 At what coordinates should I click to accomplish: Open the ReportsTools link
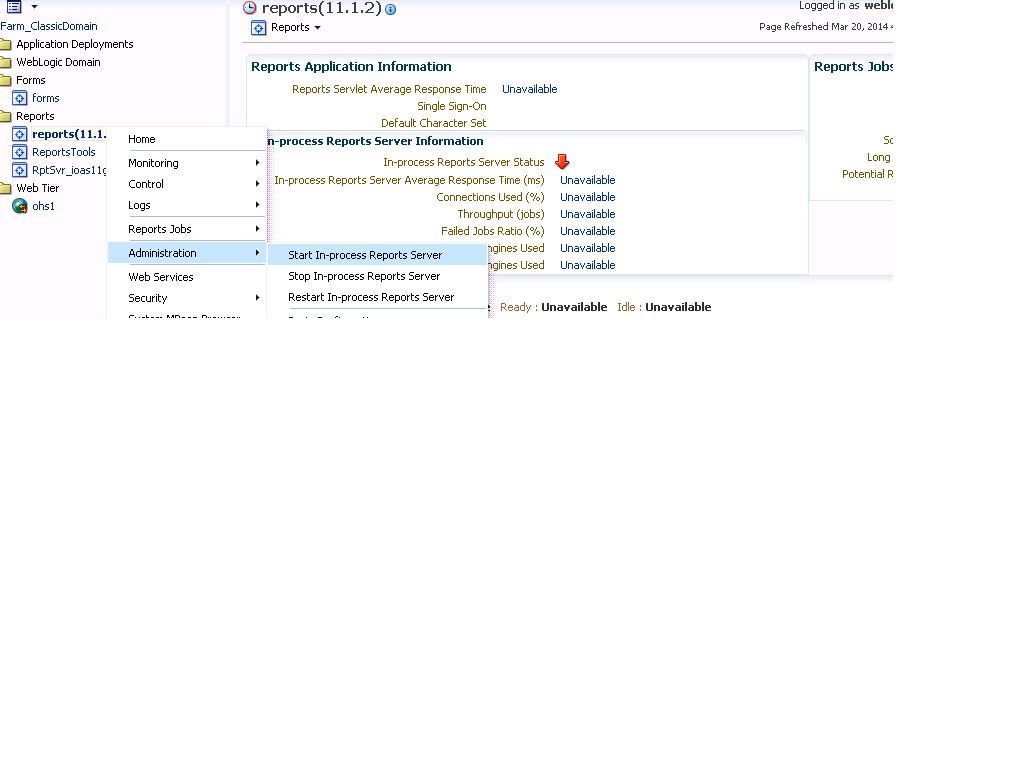(63, 152)
